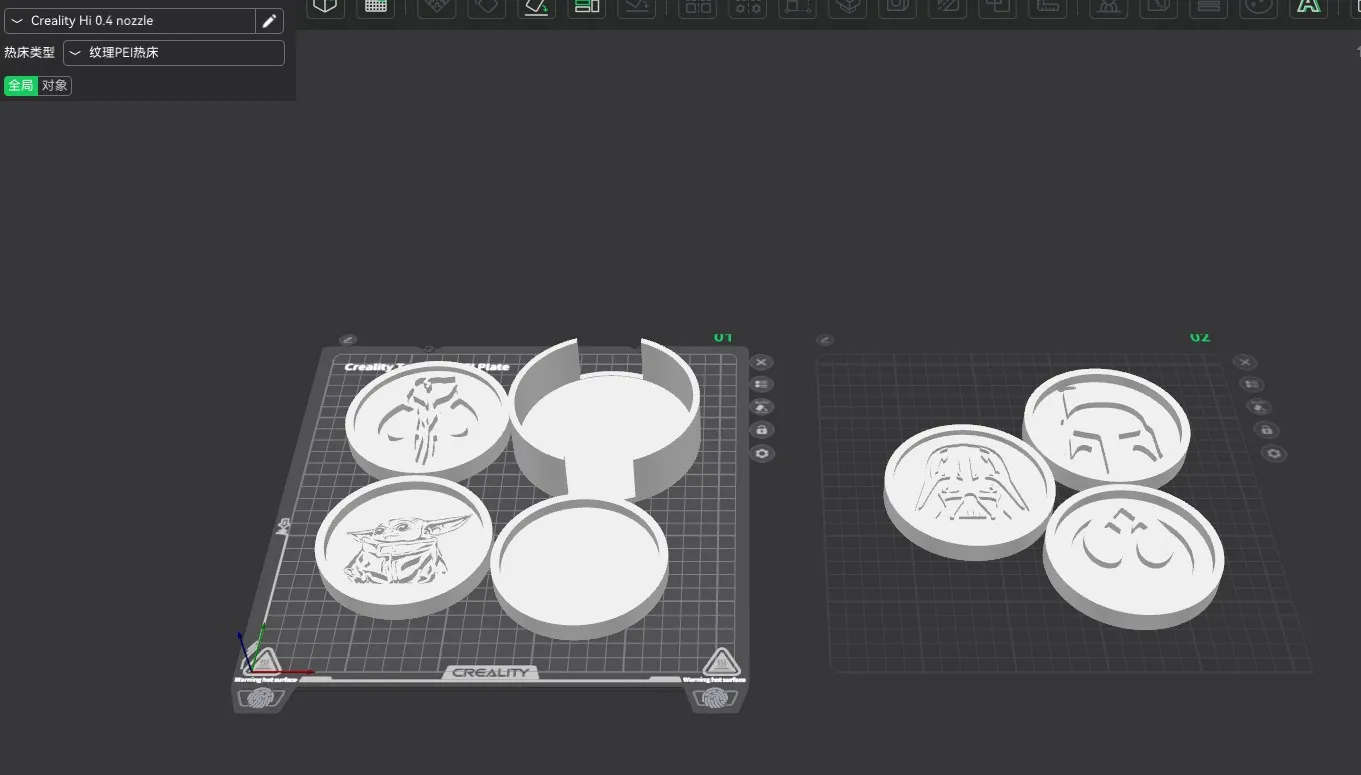The width and height of the screenshot is (1361, 775).
Task: Click the third round icon beside plate 02
Action: [x=1258, y=407]
